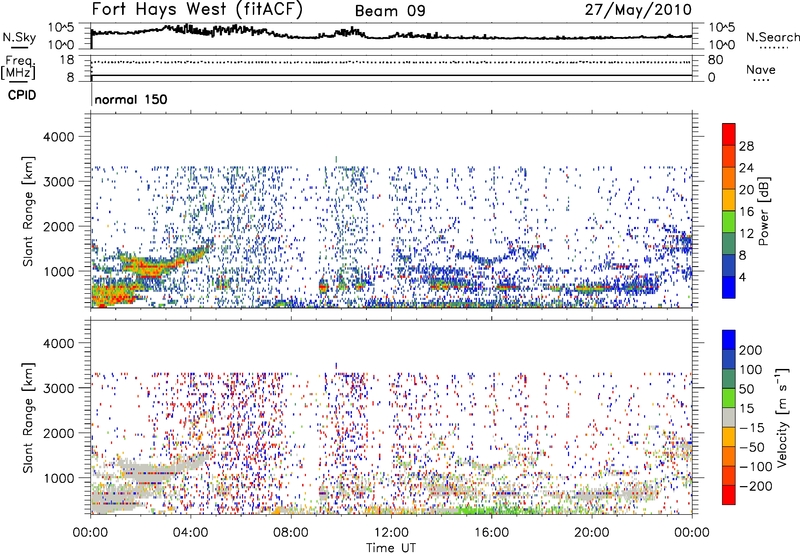Screen dimensions: 800x554
Task: Click the '16:00' time axis label
Action: click(x=491, y=533)
